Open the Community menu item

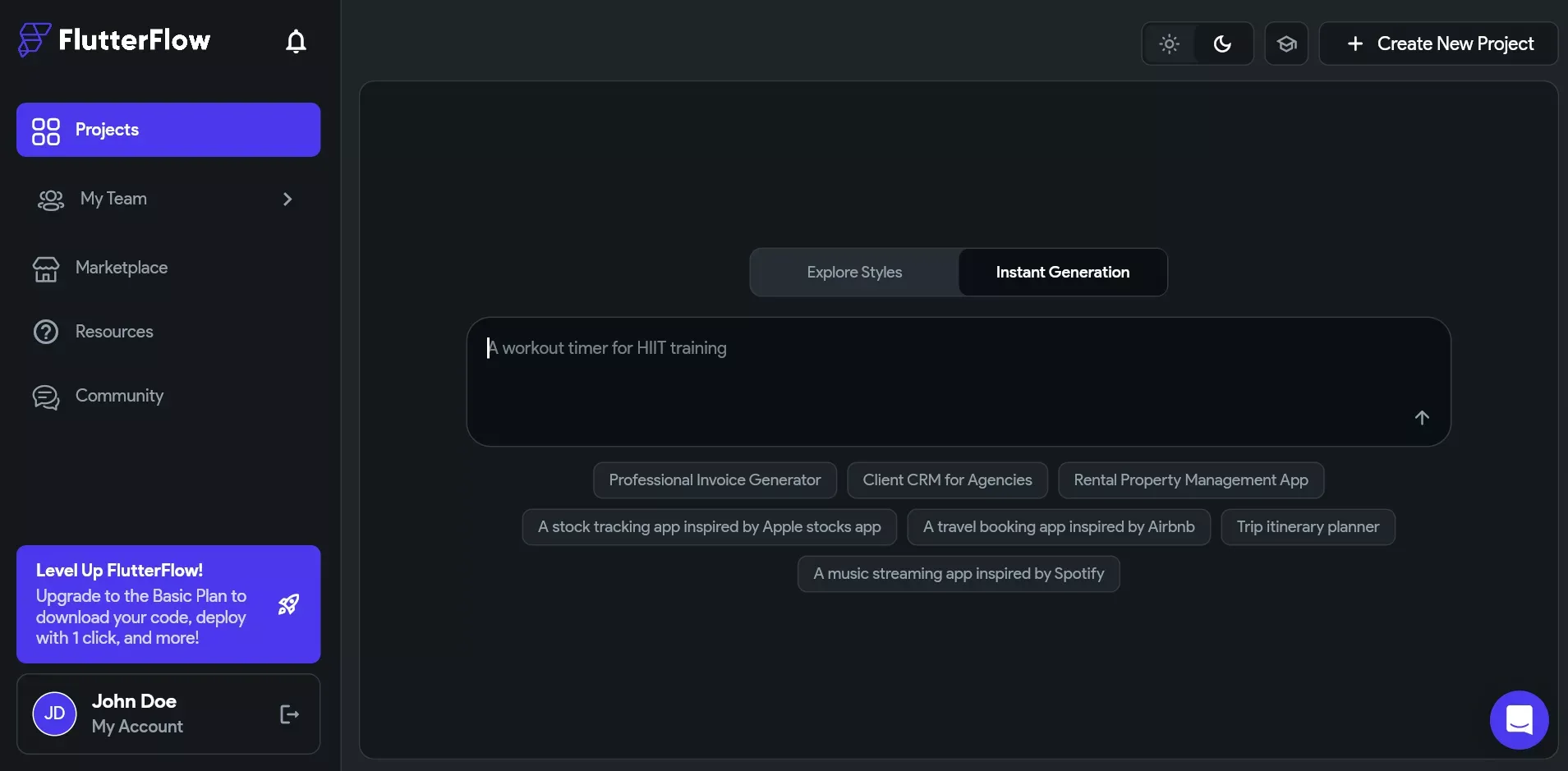168,396
